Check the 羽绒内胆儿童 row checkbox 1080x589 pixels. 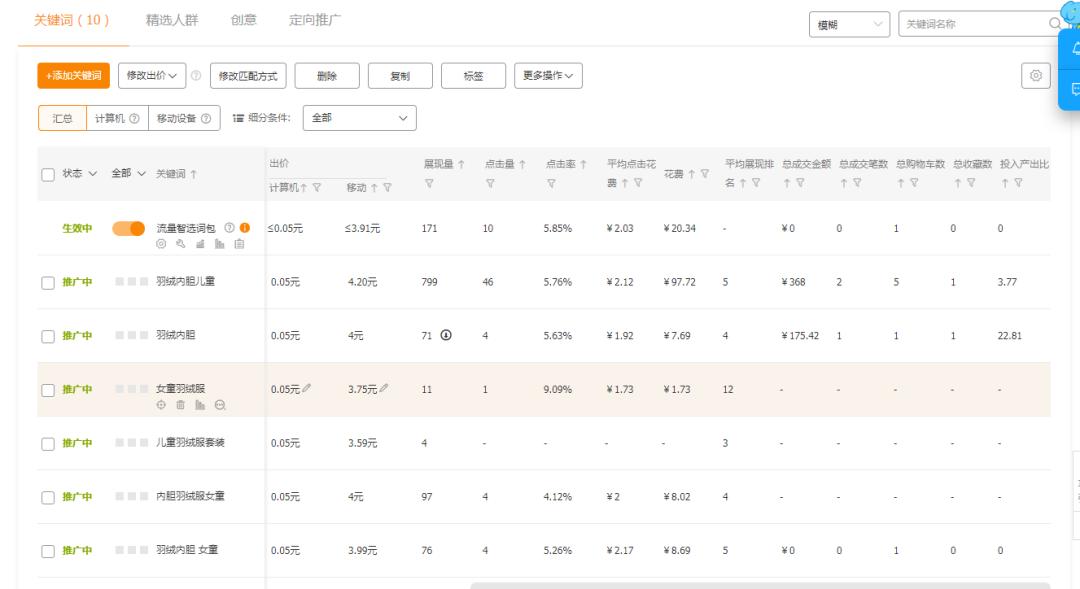click(x=48, y=281)
